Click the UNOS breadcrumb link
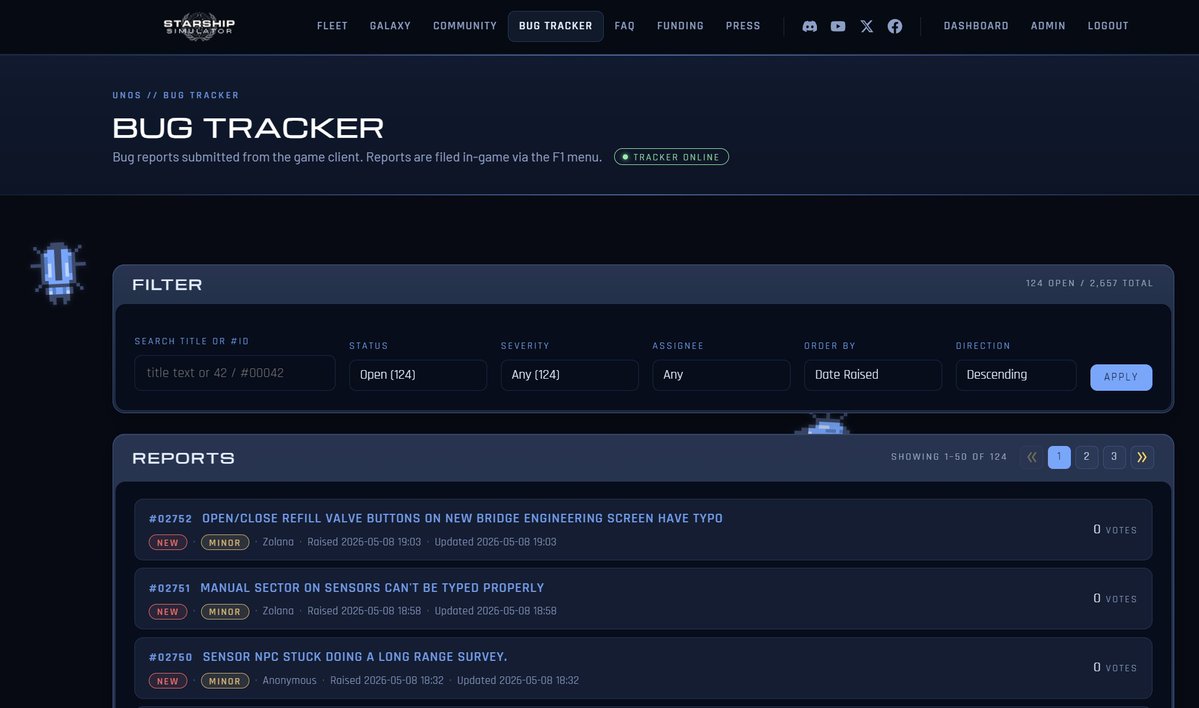The width and height of the screenshot is (1199, 708). (126, 96)
